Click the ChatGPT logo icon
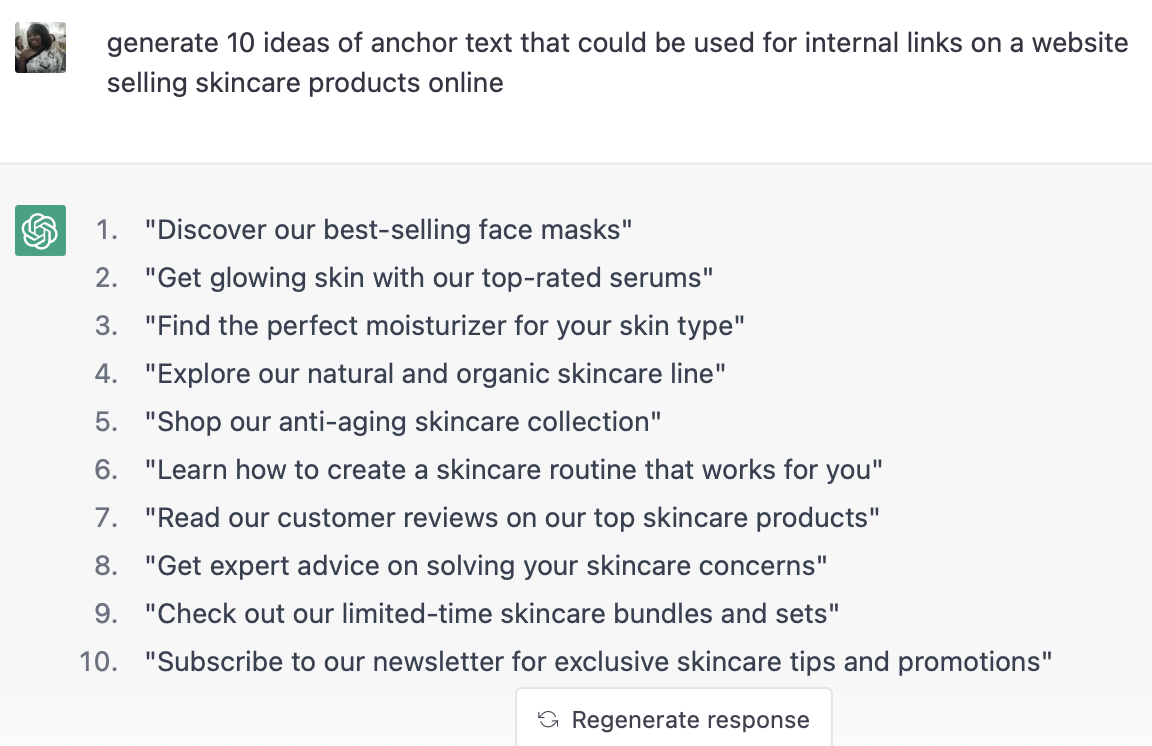1152x746 pixels. click(x=41, y=230)
